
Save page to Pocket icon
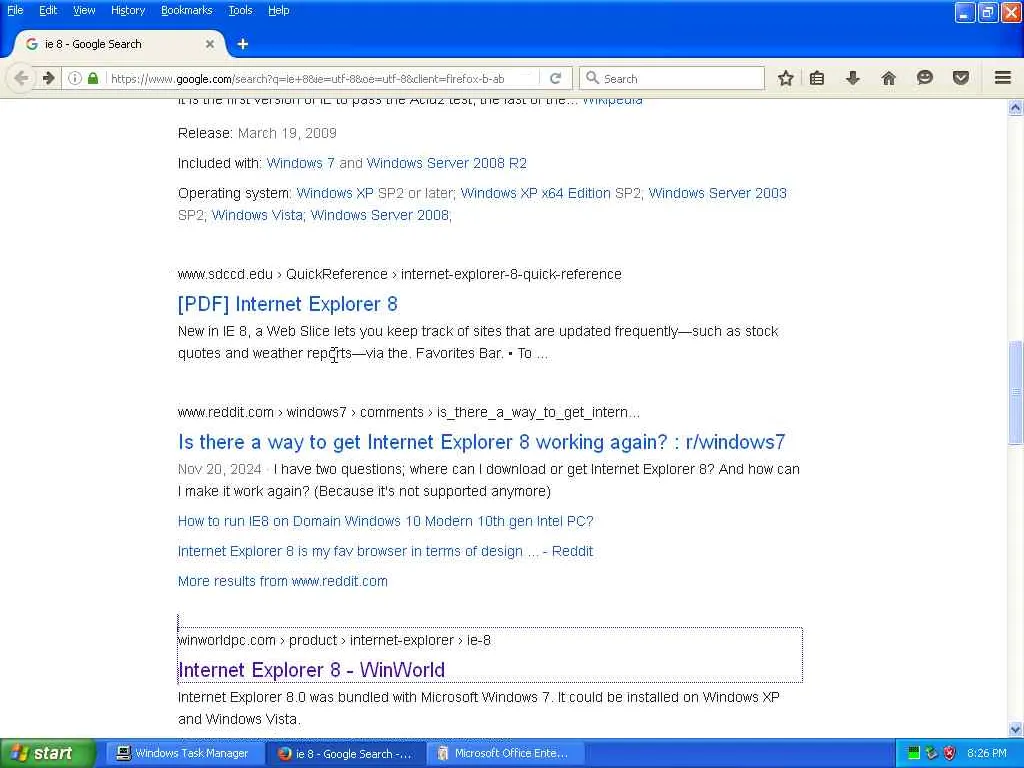click(961, 78)
